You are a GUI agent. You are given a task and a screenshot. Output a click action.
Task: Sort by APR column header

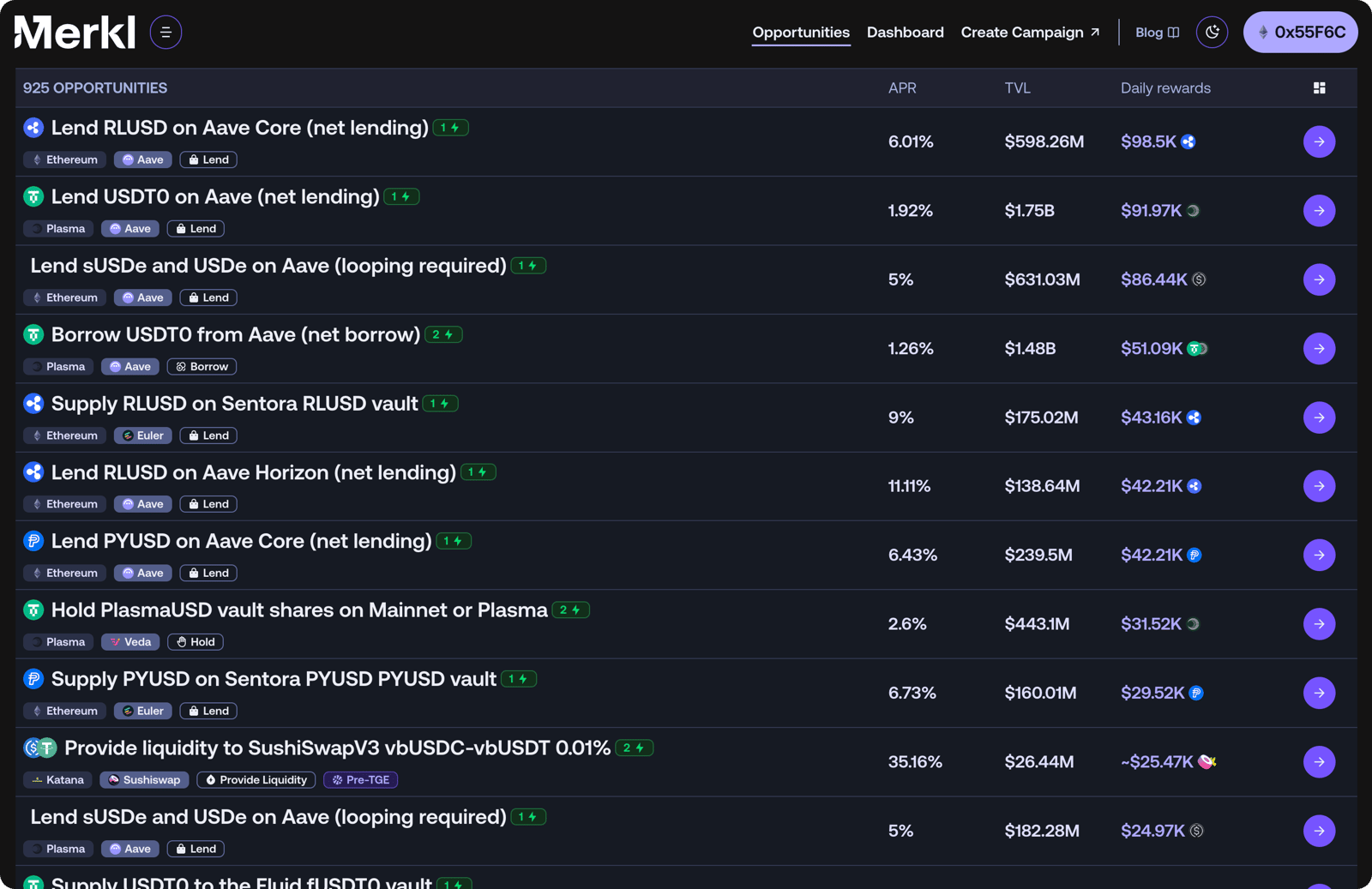[x=902, y=88]
